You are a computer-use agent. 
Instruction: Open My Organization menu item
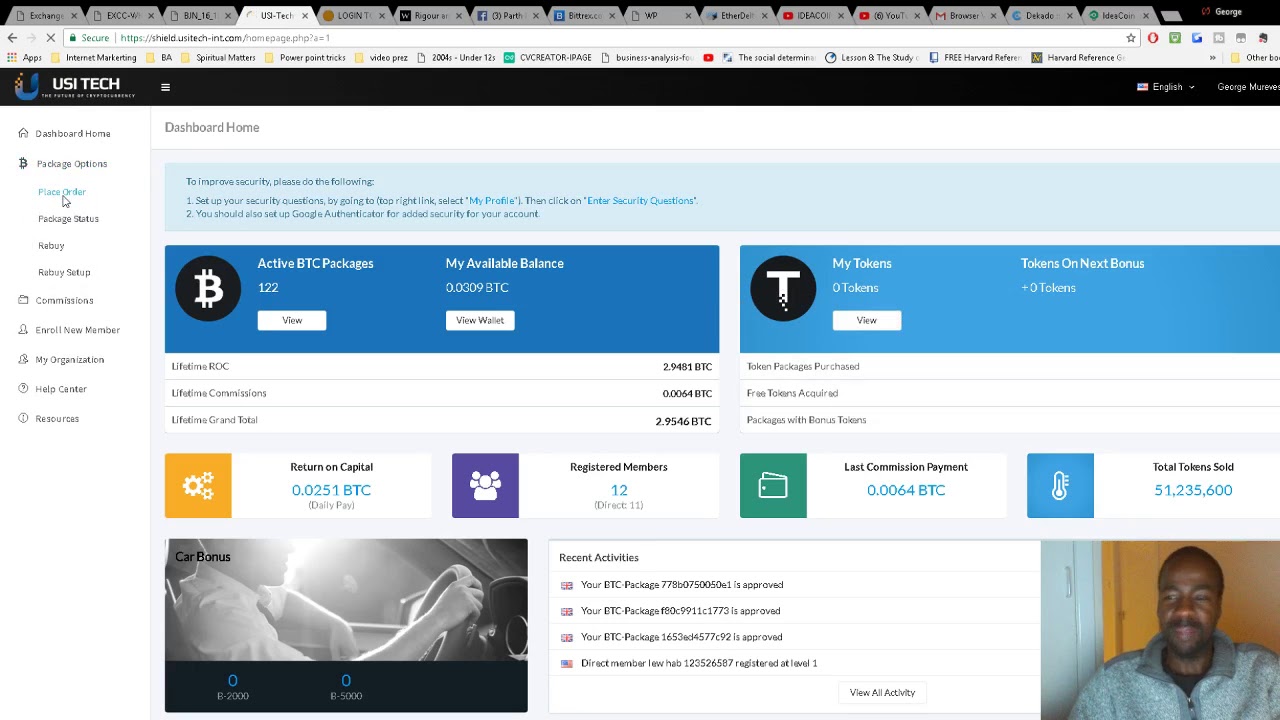pos(69,360)
